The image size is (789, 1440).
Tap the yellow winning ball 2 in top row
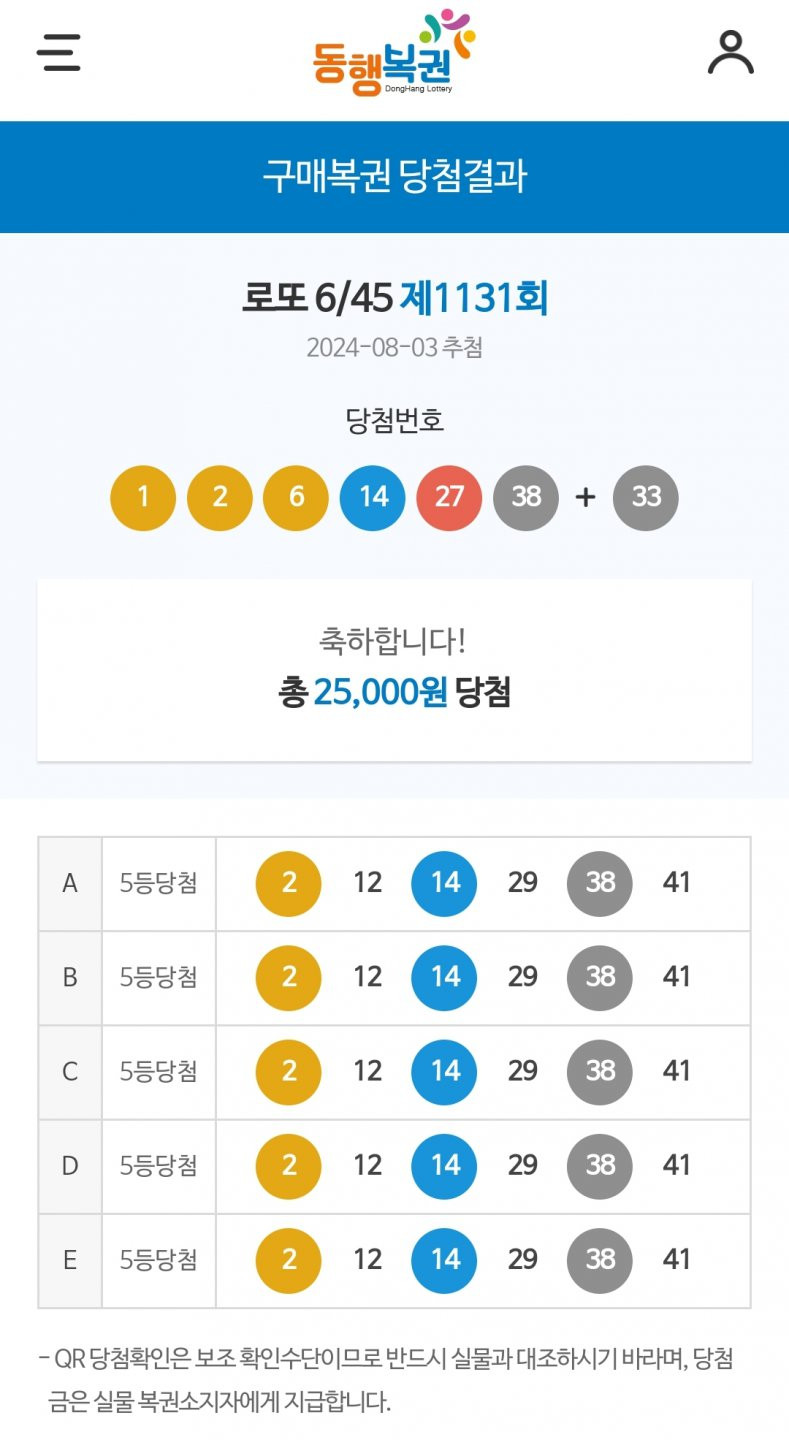220,497
